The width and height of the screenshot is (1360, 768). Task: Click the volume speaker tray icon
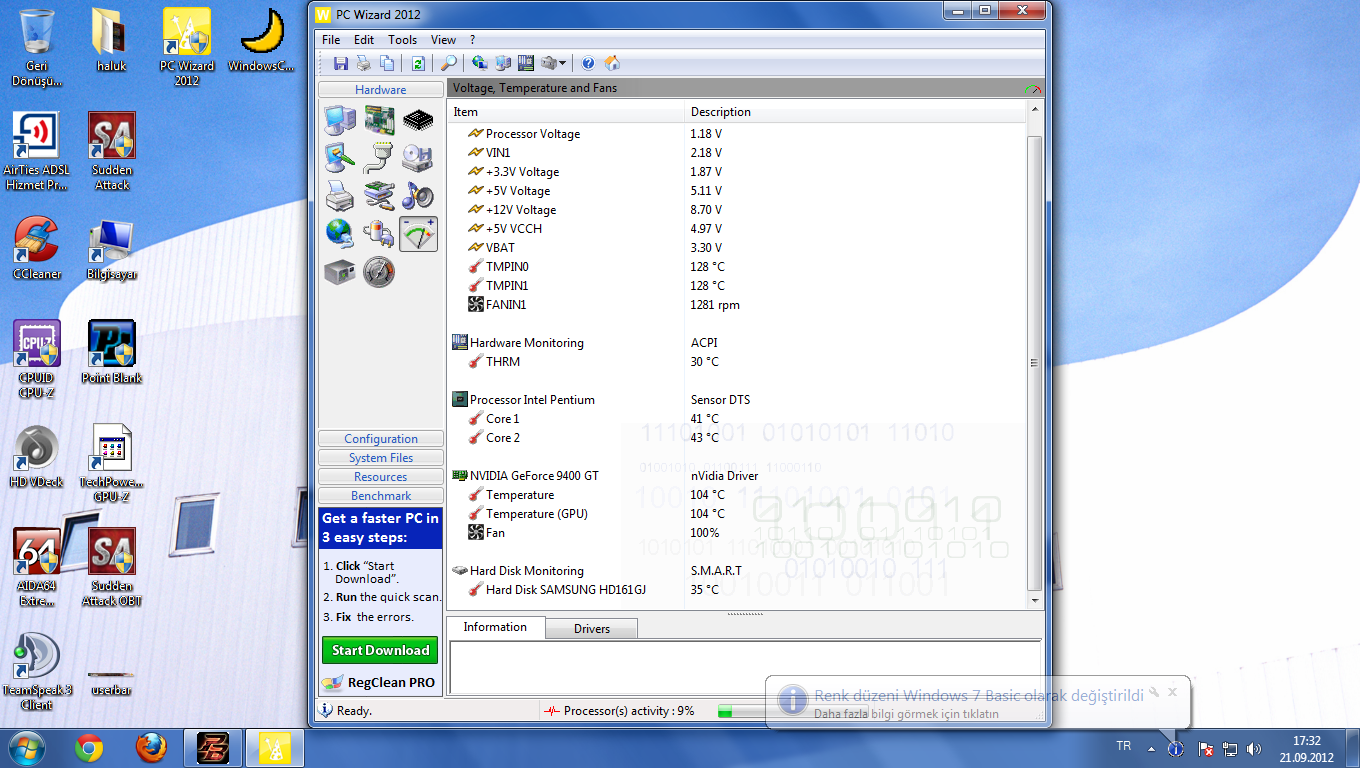(1255, 749)
